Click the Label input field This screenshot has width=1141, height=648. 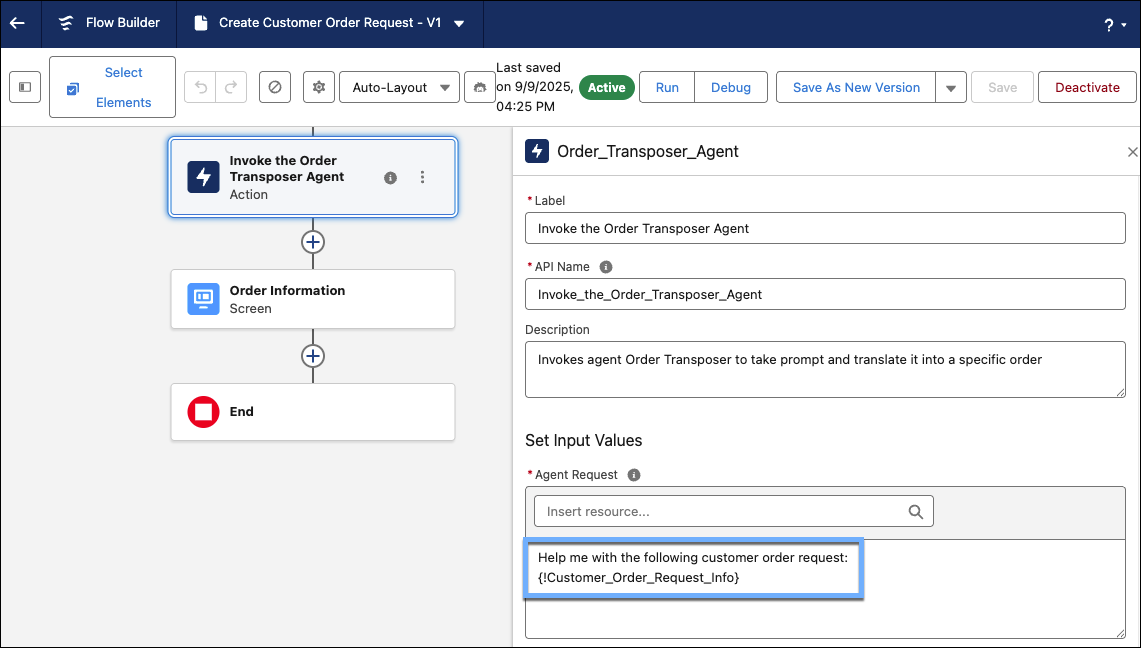[825, 228]
